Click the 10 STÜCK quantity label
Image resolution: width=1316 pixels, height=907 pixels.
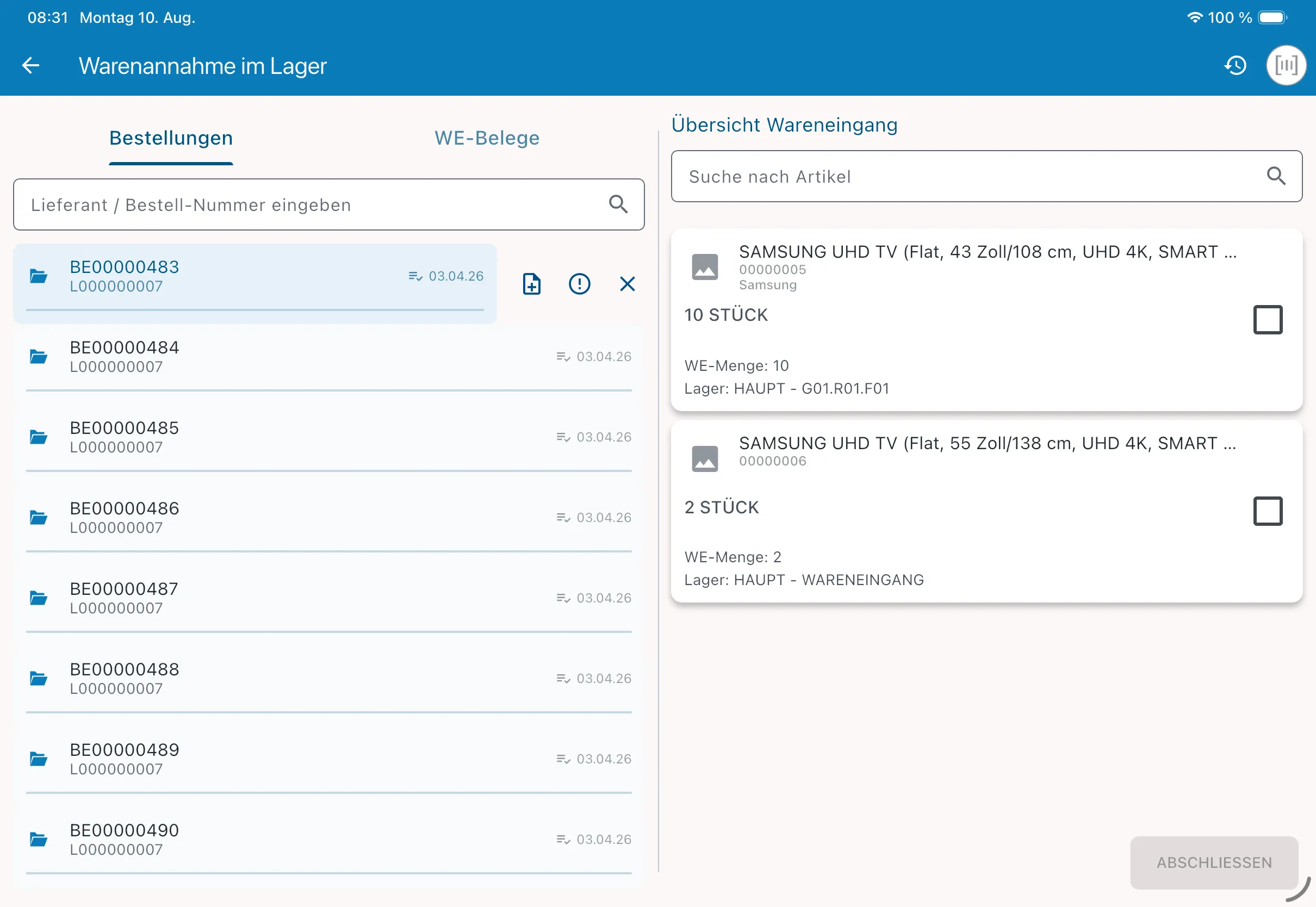pos(725,315)
